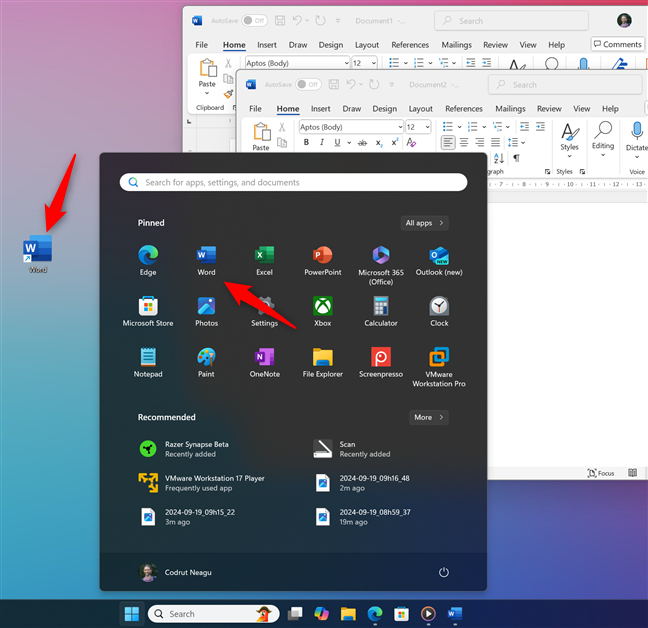Switch to Design tab in Document1
The width and height of the screenshot is (648, 628).
(x=331, y=45)
